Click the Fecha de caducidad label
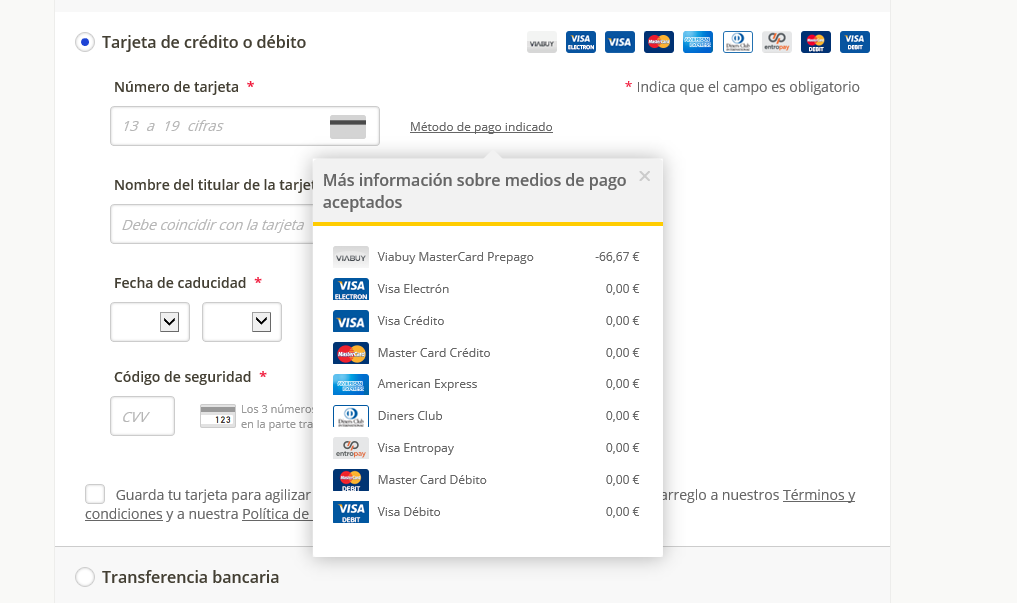Viewport: 1017px width, 603px height. coord(180,283)
